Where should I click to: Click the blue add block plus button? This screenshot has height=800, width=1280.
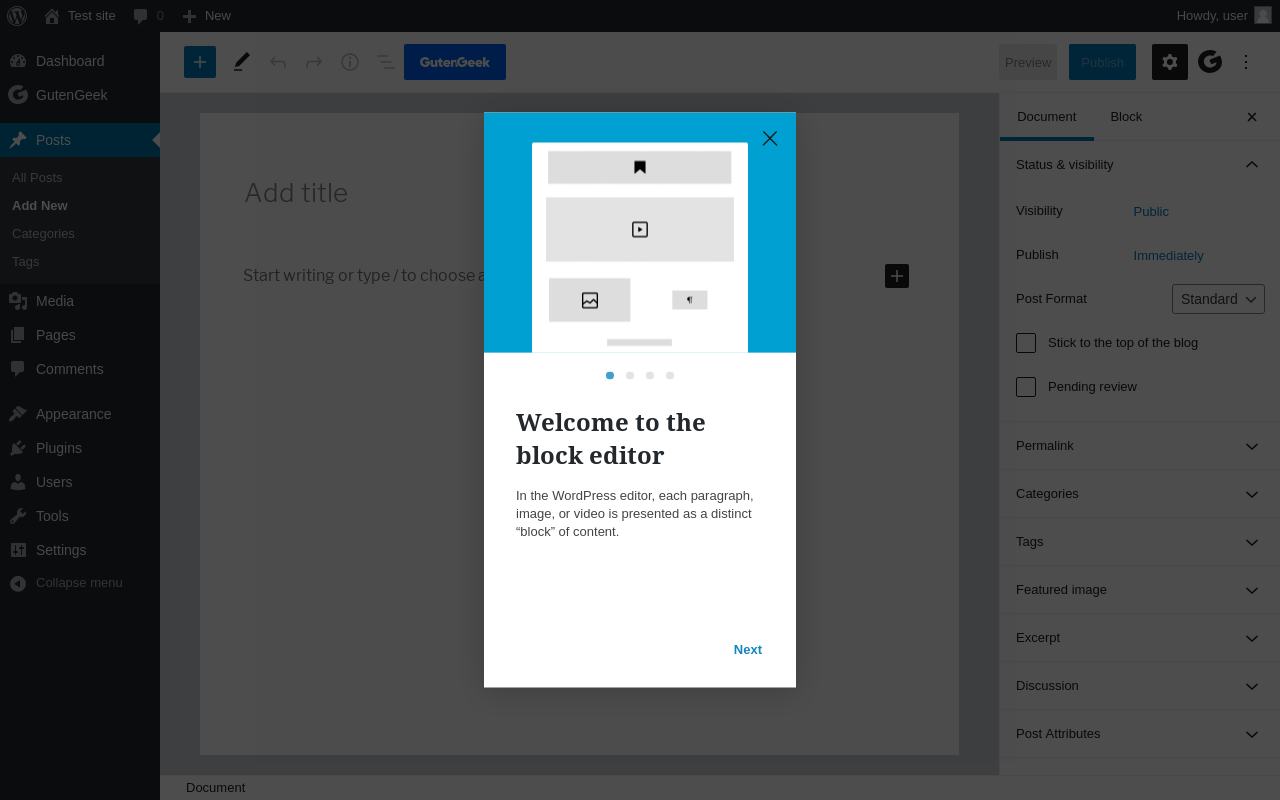[x=200, y=62]
